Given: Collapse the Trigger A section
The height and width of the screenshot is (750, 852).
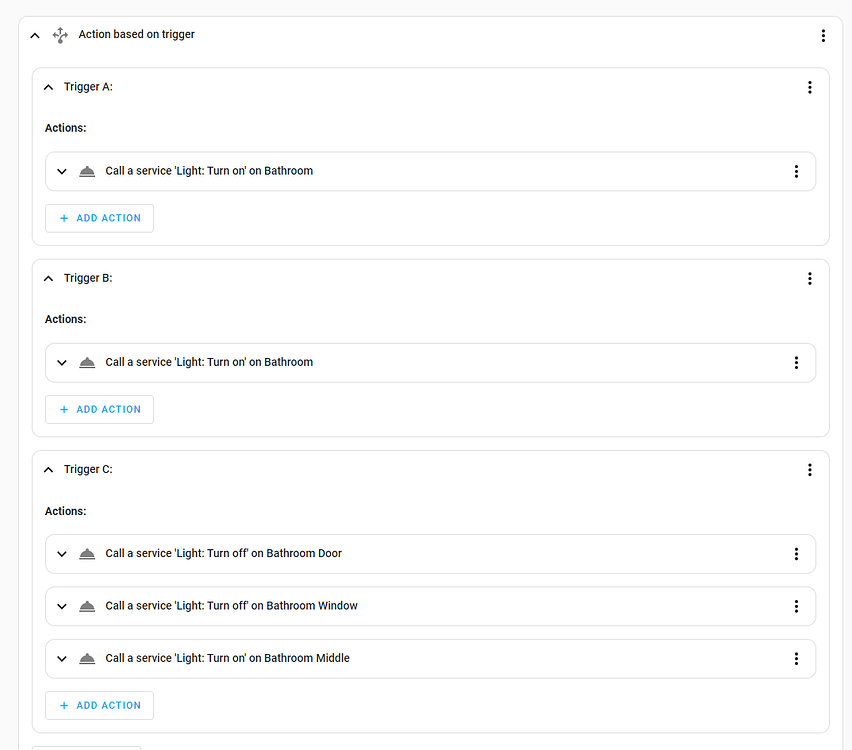Looking at the screenshot, I should tap(48, 87).
